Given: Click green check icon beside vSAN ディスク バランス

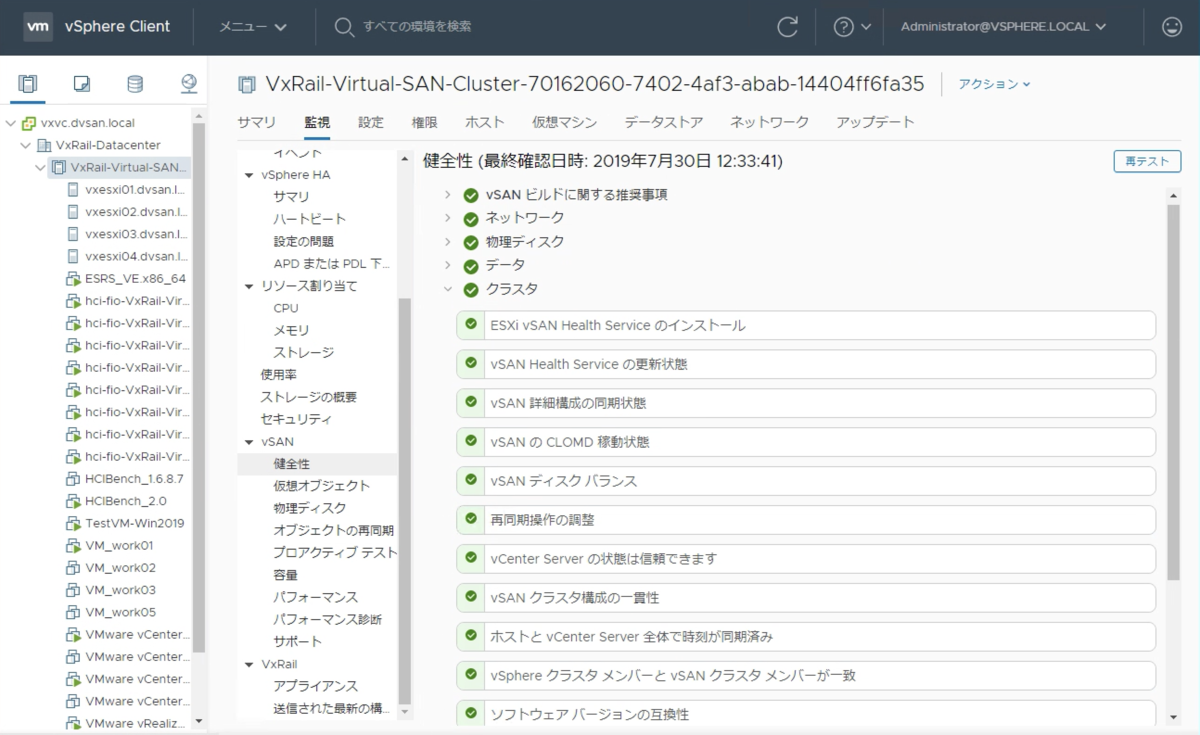Looking at the screenshot, I should tap(470, 480).
